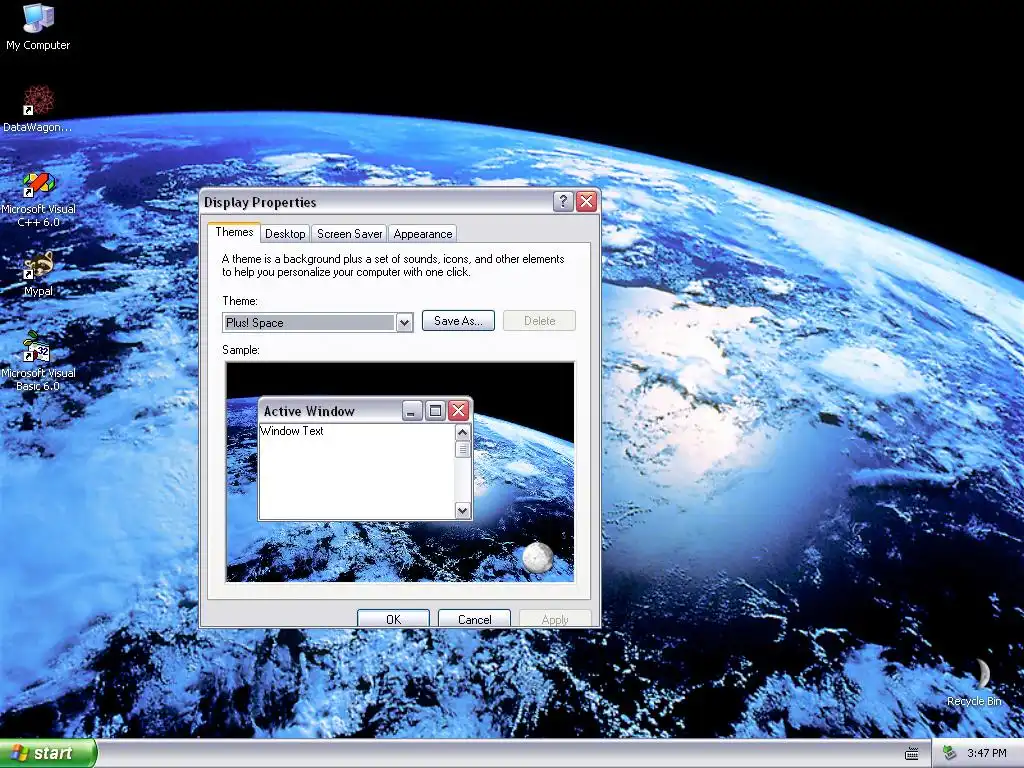Image resolution: width=1024 pixels, height=768 pixels.
Task: Select the DataWagon desktop shortcut
Action: coord(38,108)
